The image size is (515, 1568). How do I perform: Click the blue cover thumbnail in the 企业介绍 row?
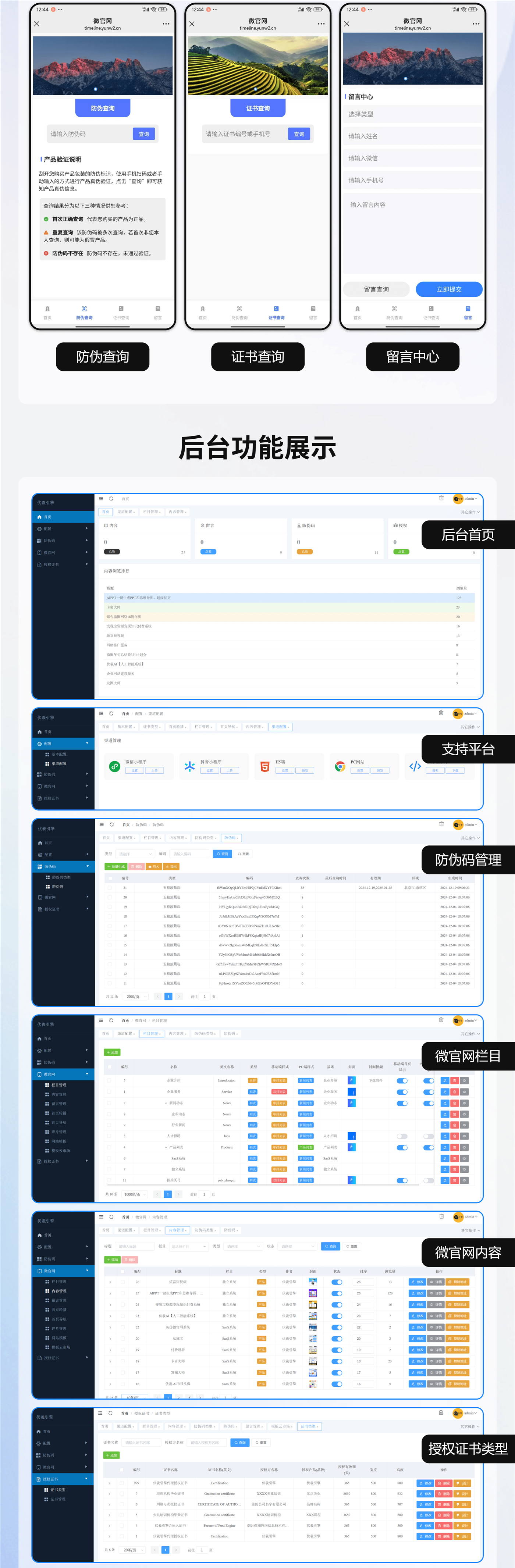tap(351, 1080)
